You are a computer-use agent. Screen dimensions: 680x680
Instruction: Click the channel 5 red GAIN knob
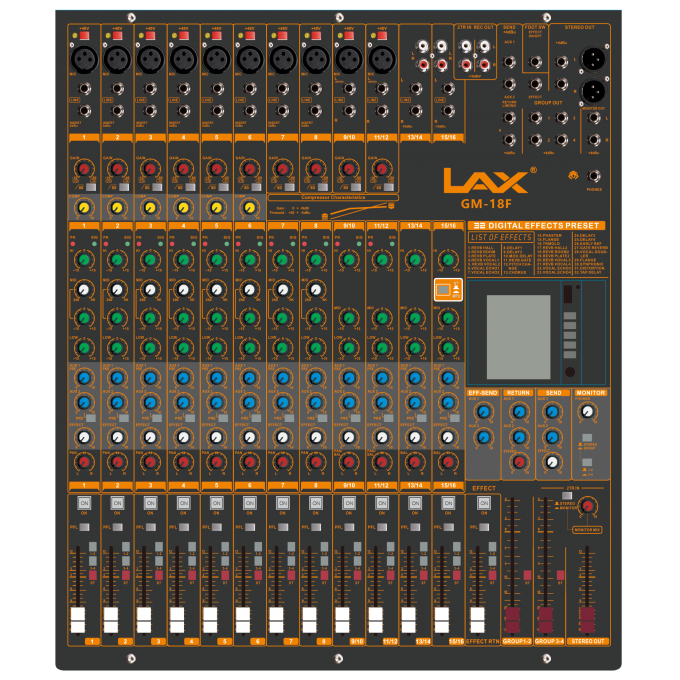click(216, 169)
